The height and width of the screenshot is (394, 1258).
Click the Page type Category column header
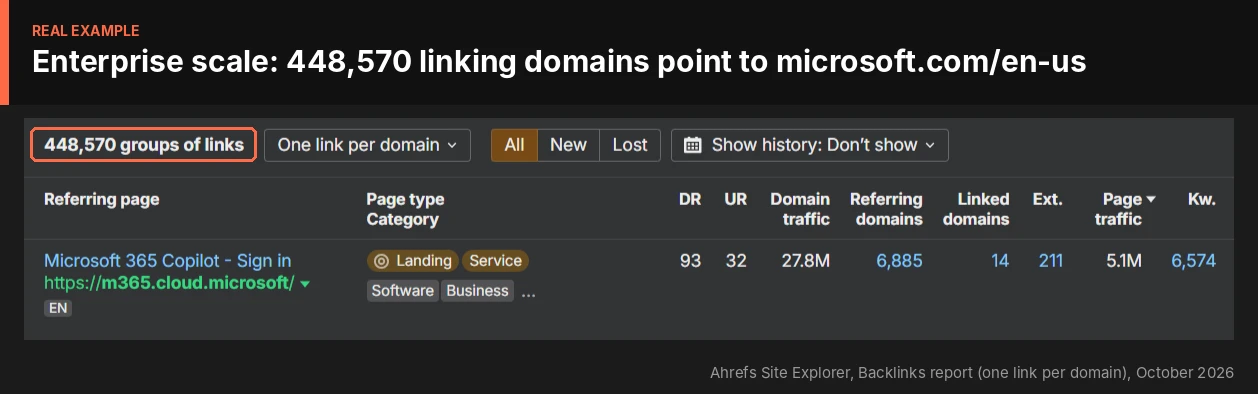click(405, 209)
